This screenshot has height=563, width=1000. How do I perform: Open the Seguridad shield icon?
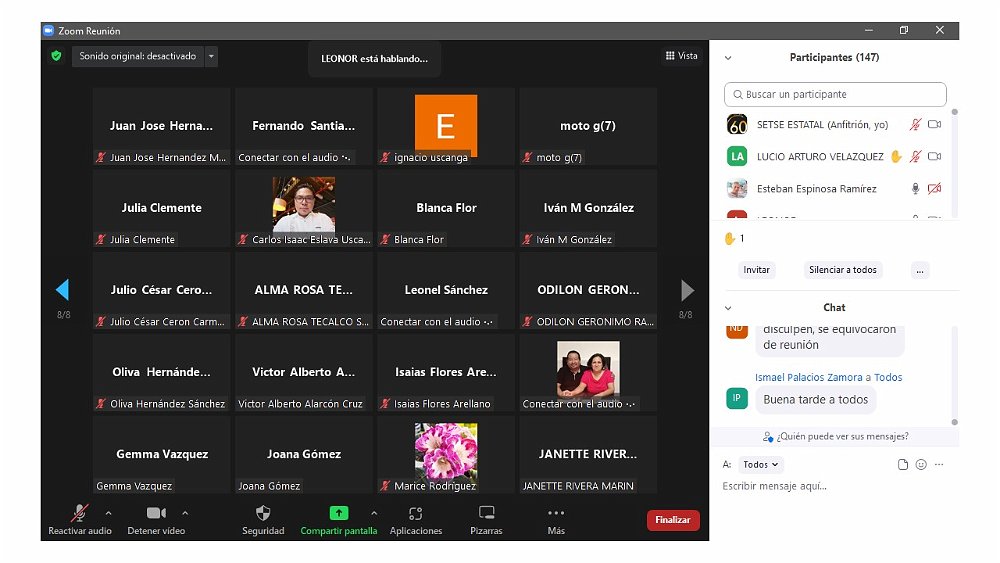[x=263, y=513]
